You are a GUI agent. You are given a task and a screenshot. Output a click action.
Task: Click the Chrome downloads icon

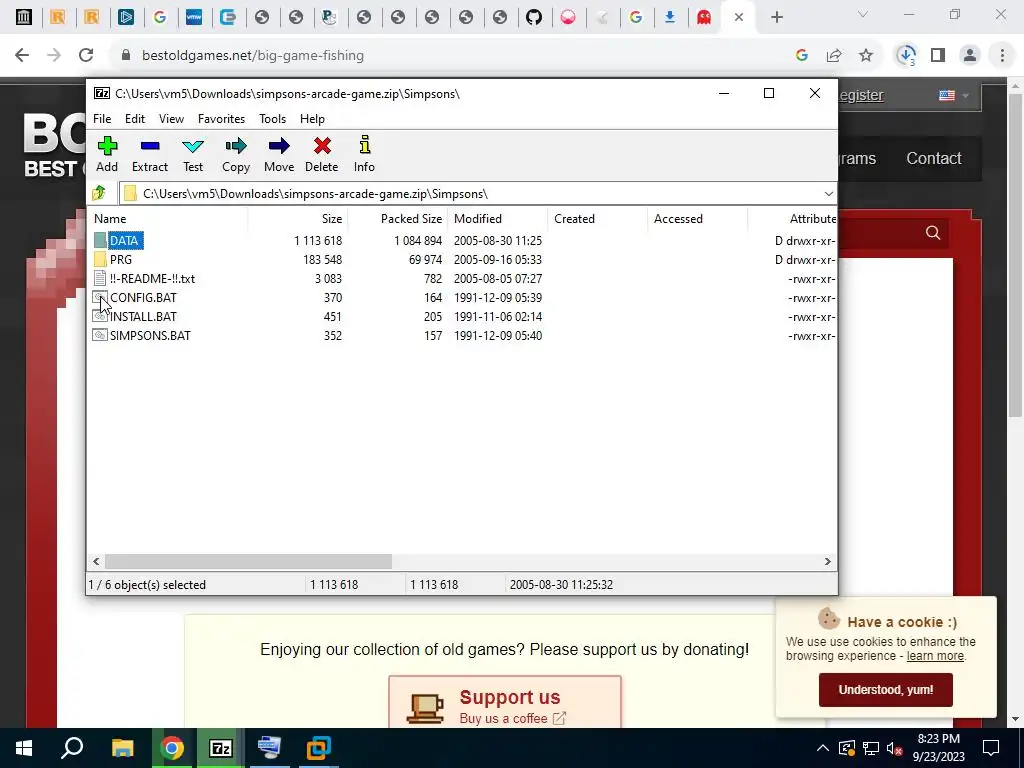pyautogui.click(x=906, y=56)
